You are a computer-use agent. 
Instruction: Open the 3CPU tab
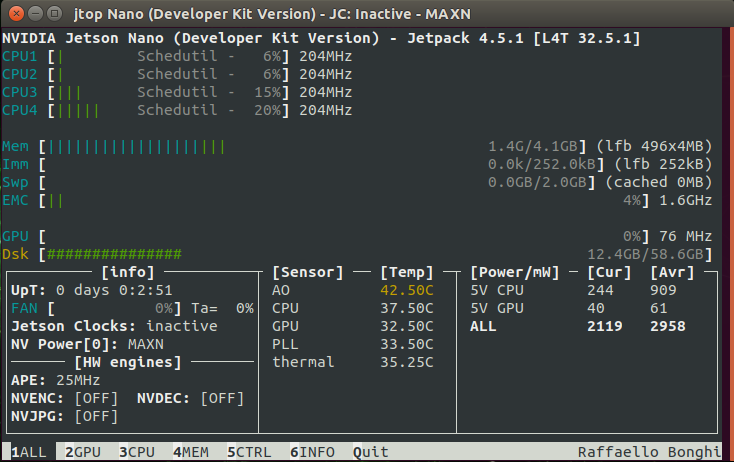point(137,452)
